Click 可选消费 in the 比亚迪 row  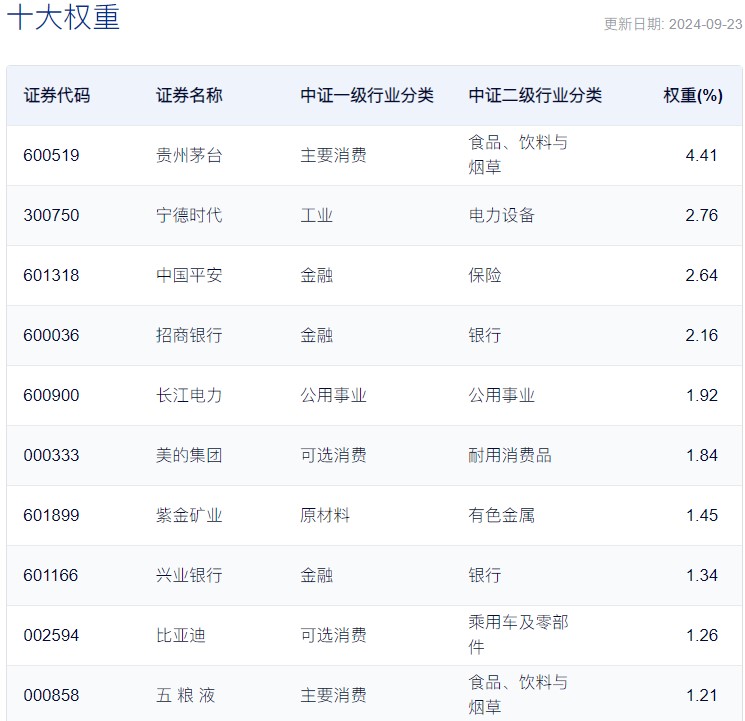(334, 635)
